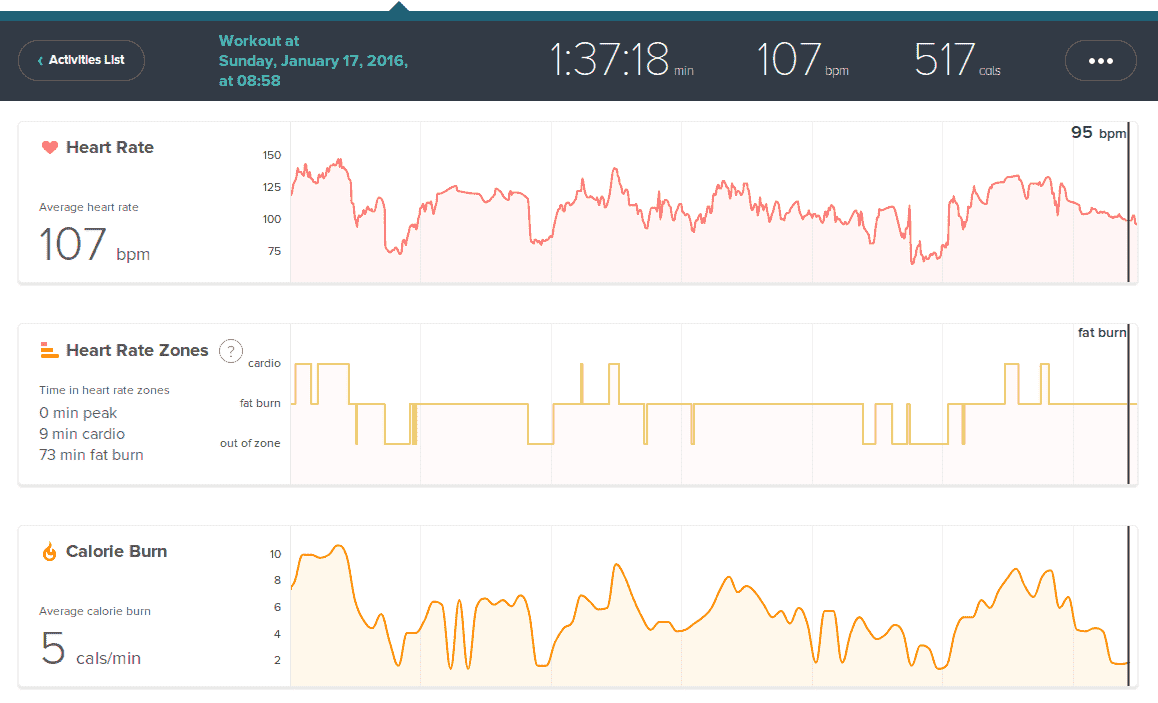Click the Calorie Burn panel title
Screen dimensions: 1158x703
[x=116, y=552]
